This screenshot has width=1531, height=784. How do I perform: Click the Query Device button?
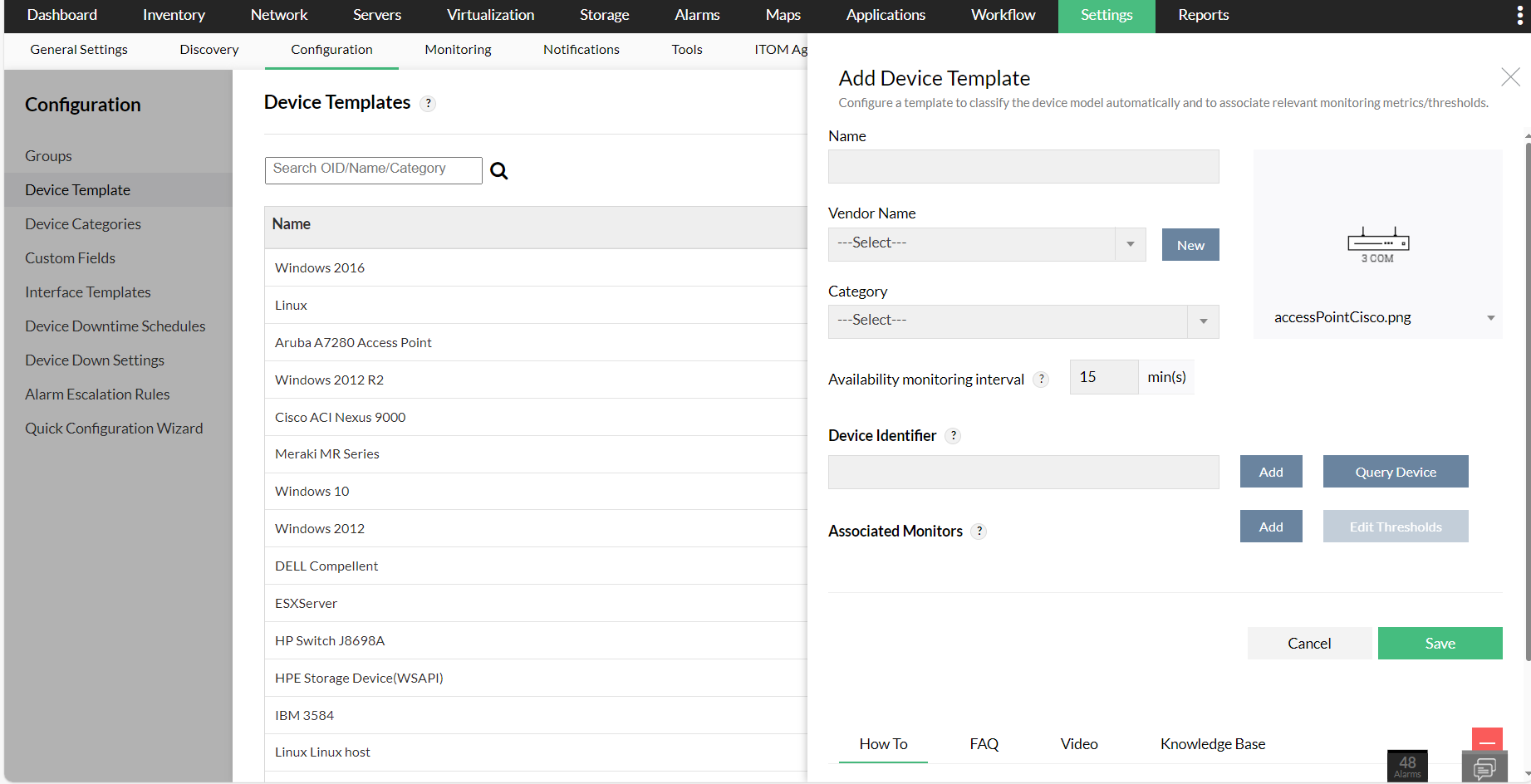coord(1395,471)
